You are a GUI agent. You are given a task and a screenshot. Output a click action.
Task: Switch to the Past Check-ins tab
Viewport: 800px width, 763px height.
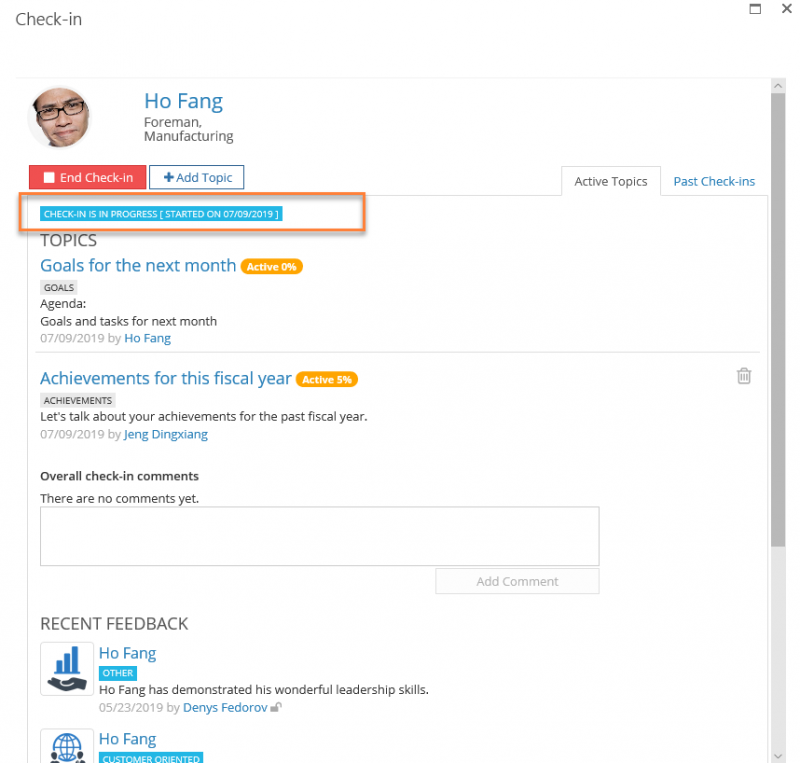714,181
